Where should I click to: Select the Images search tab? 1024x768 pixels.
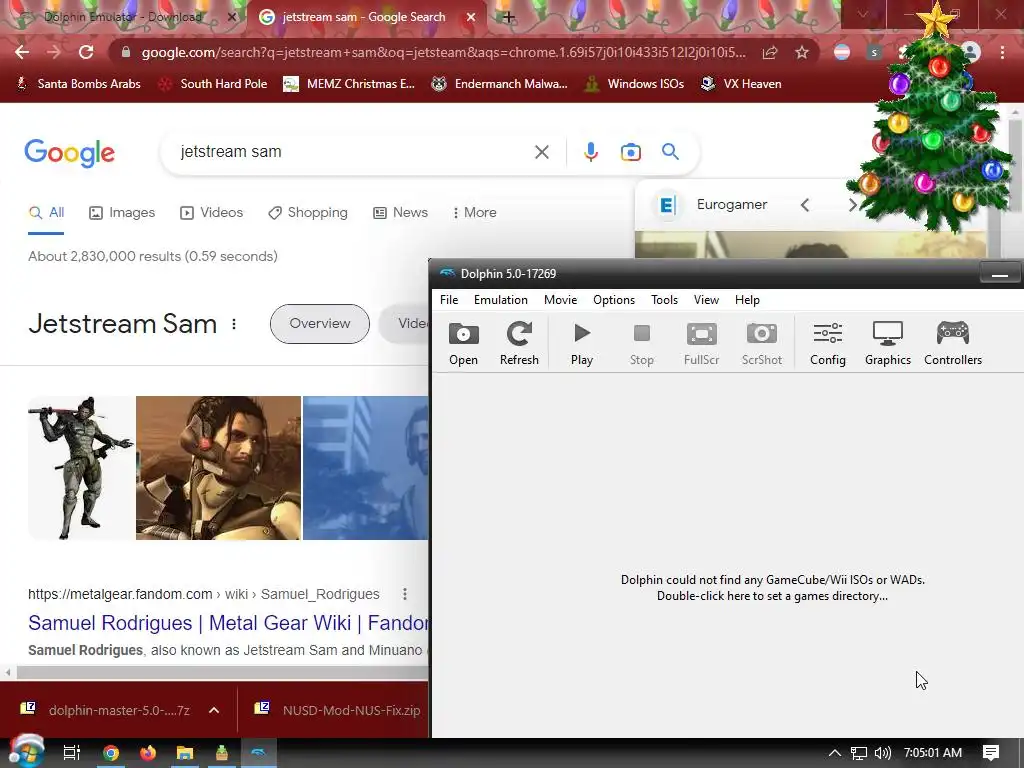[122, 213]
